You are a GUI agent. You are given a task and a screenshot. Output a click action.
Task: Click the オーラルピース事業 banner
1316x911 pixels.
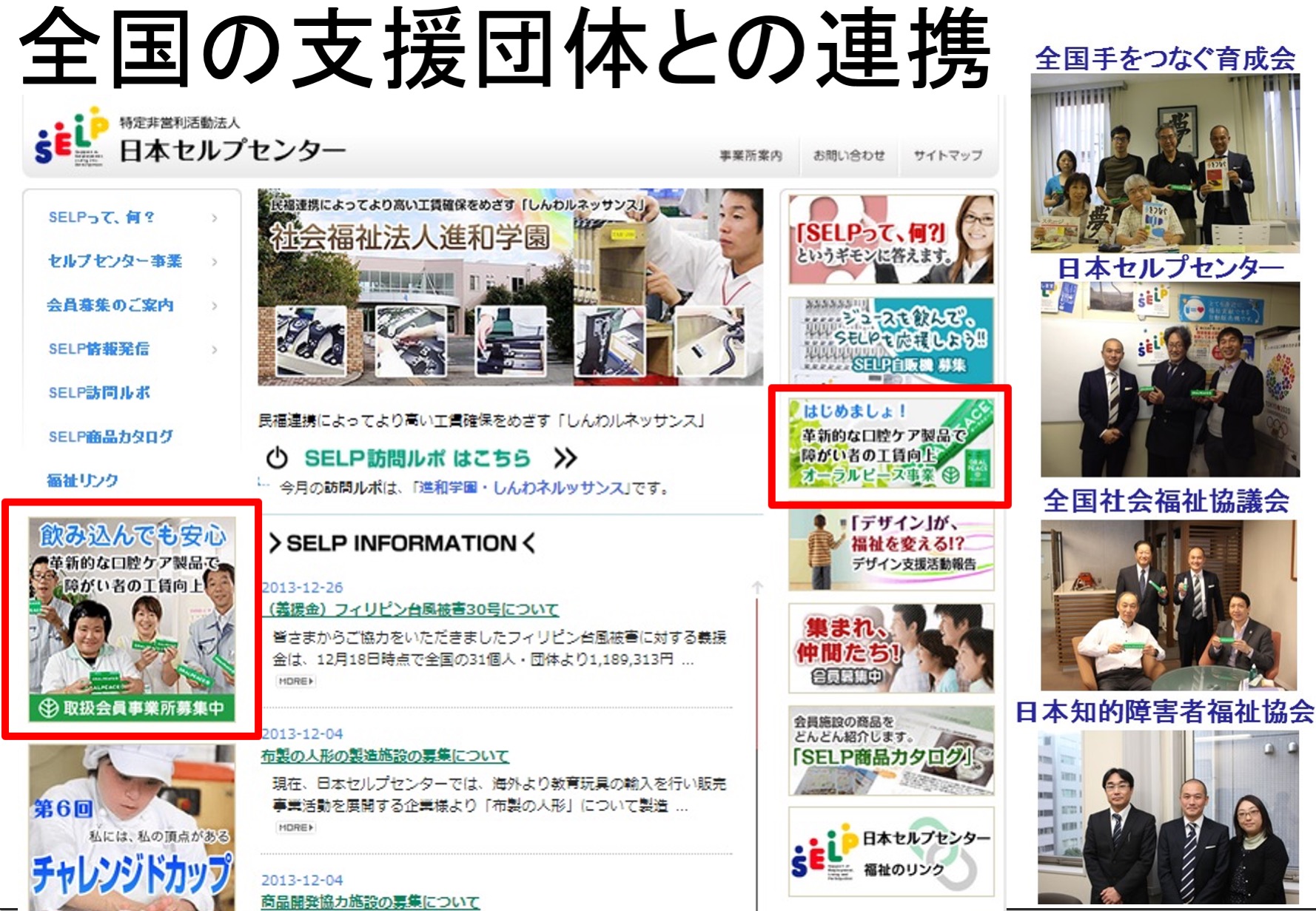(x=890, y=443)
